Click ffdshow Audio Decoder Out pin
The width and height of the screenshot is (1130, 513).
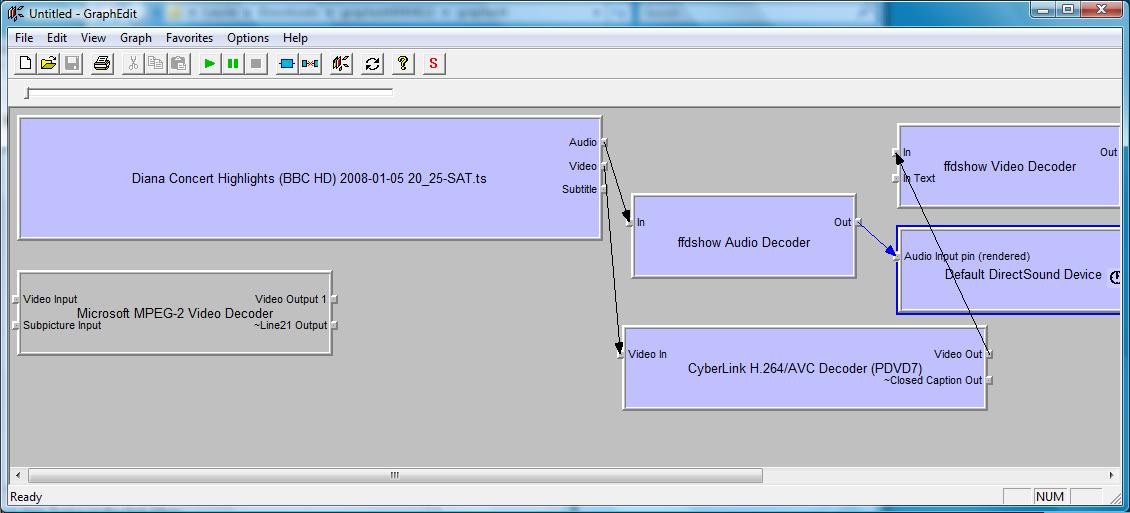[x=858, y=223]
